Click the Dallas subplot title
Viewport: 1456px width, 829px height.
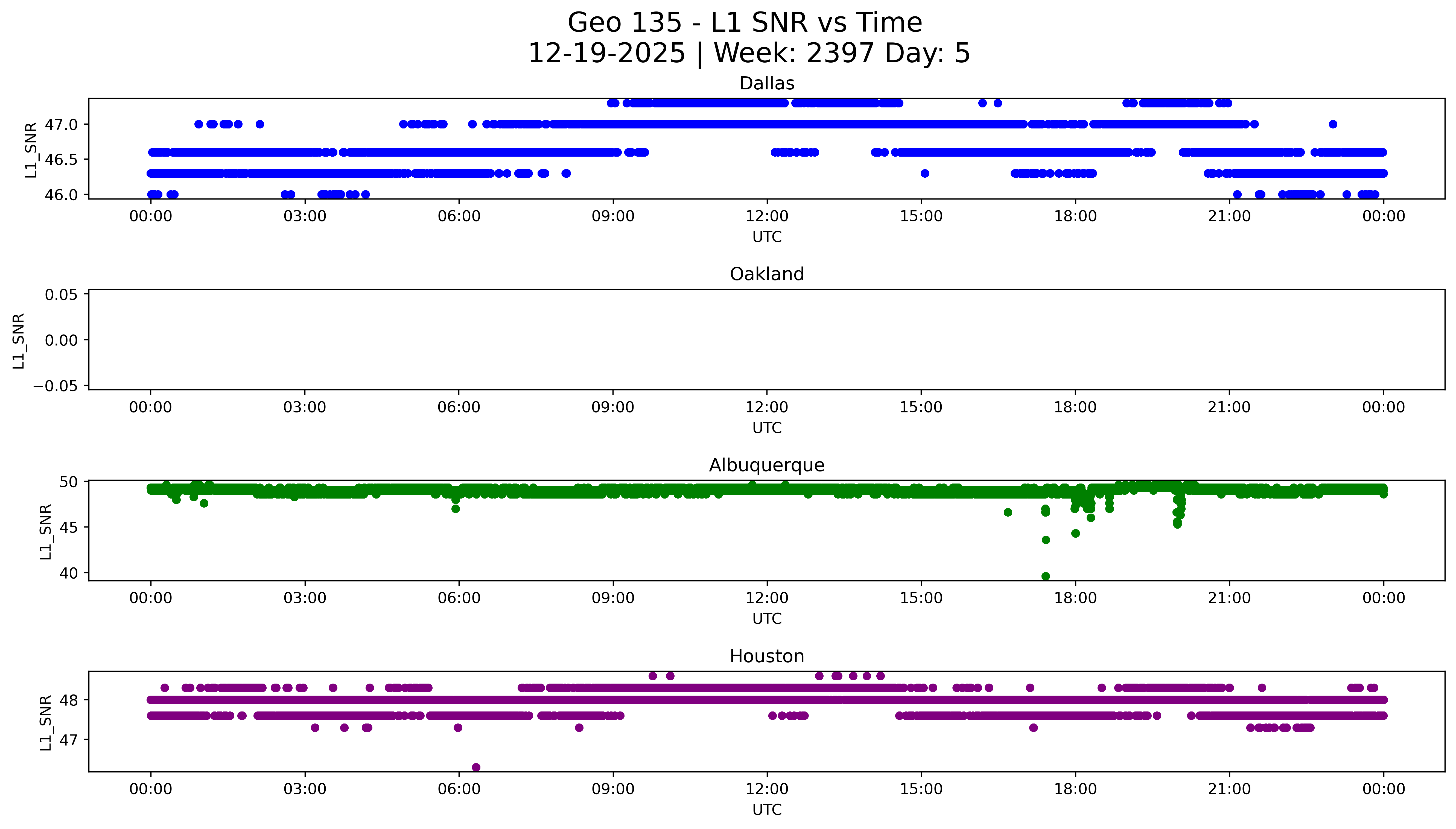point(766,84)
